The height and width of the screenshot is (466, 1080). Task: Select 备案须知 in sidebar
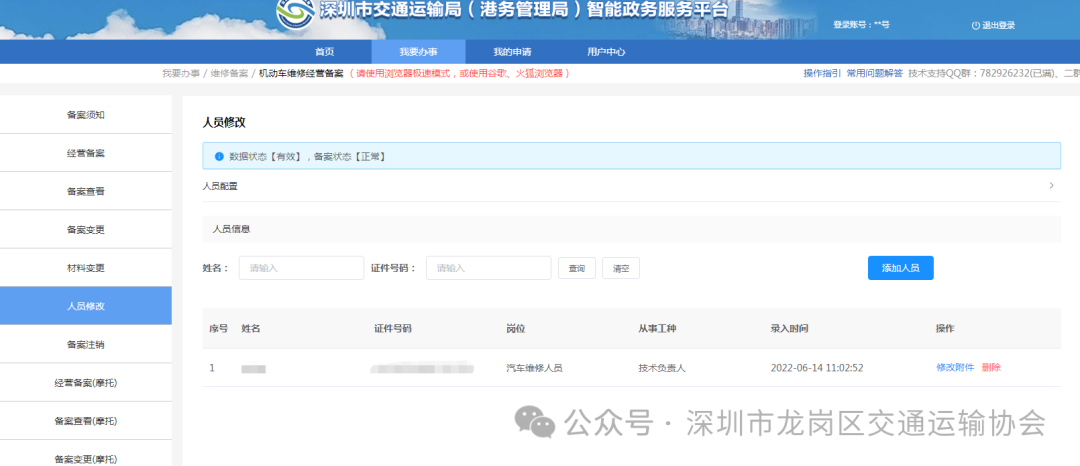pyautogui.click(x=85, y=115)
